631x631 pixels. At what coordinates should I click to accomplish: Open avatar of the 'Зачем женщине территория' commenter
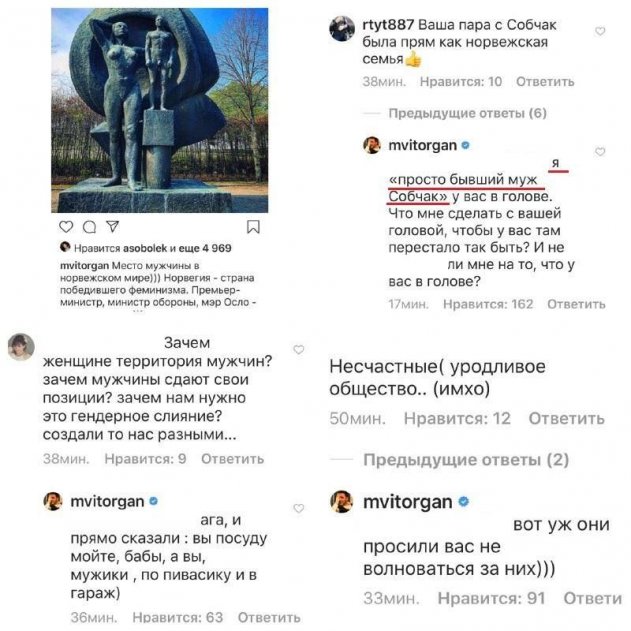point(21,346)
